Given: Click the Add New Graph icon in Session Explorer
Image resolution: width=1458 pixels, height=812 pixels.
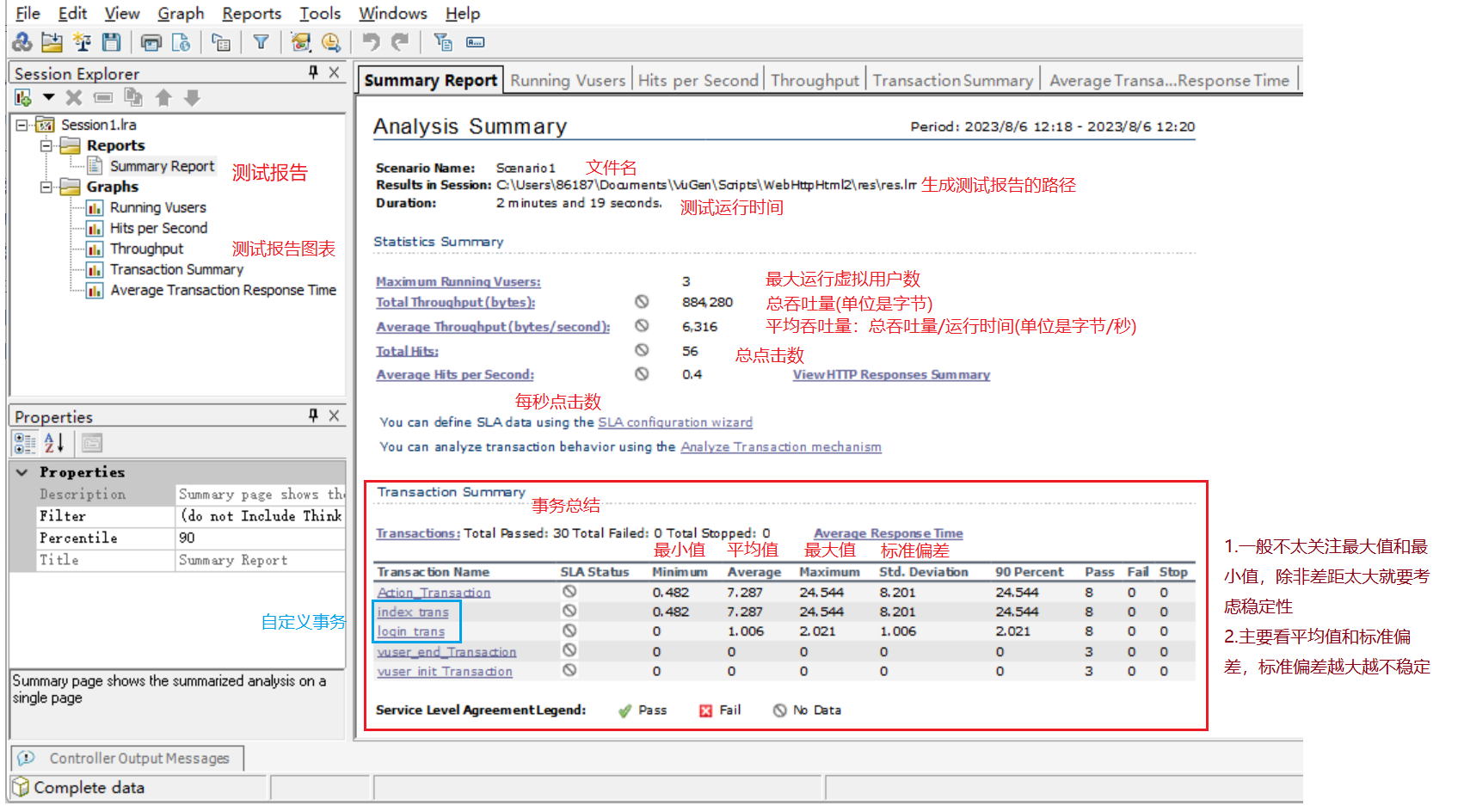Looking at the screenshot, I should pyautogui.click(x=23, y=98).
